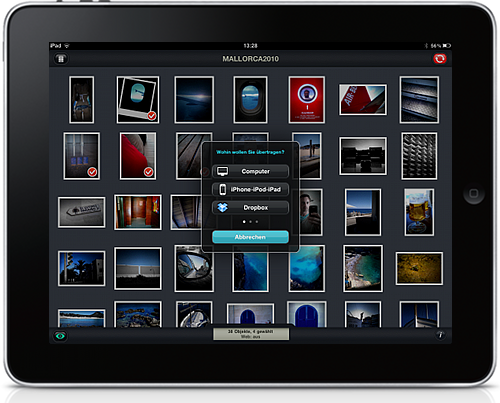
Task: Tap the phone icon beside iPhone-iPod-iPad
Action: [x=222, y=189]
